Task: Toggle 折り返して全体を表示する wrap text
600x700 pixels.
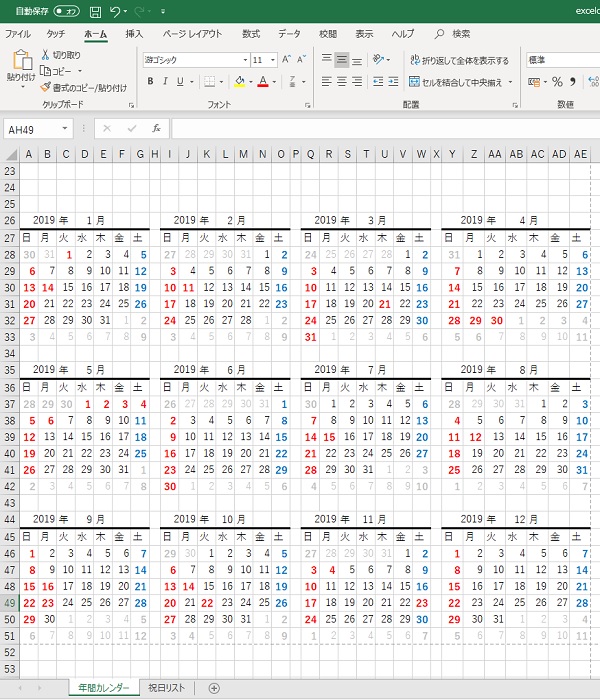Action: (x=459, y=60)
